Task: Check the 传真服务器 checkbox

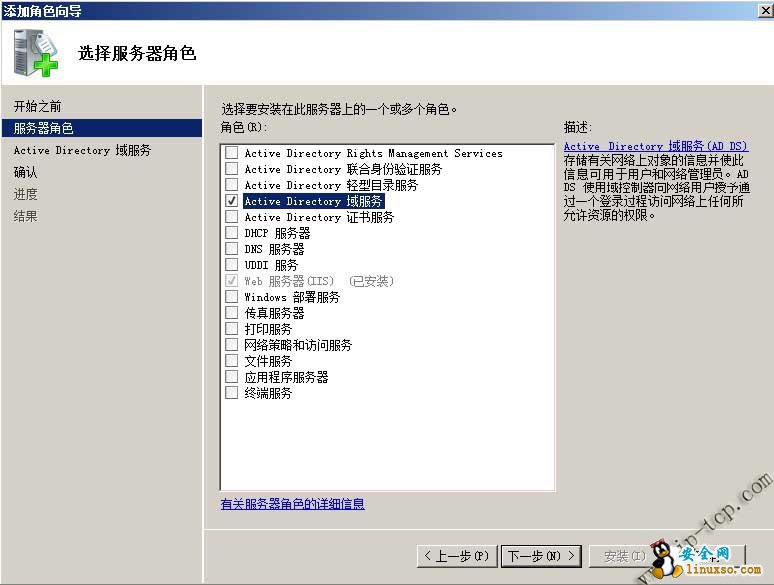Action: pyautogui.click(x=231, y=312)
